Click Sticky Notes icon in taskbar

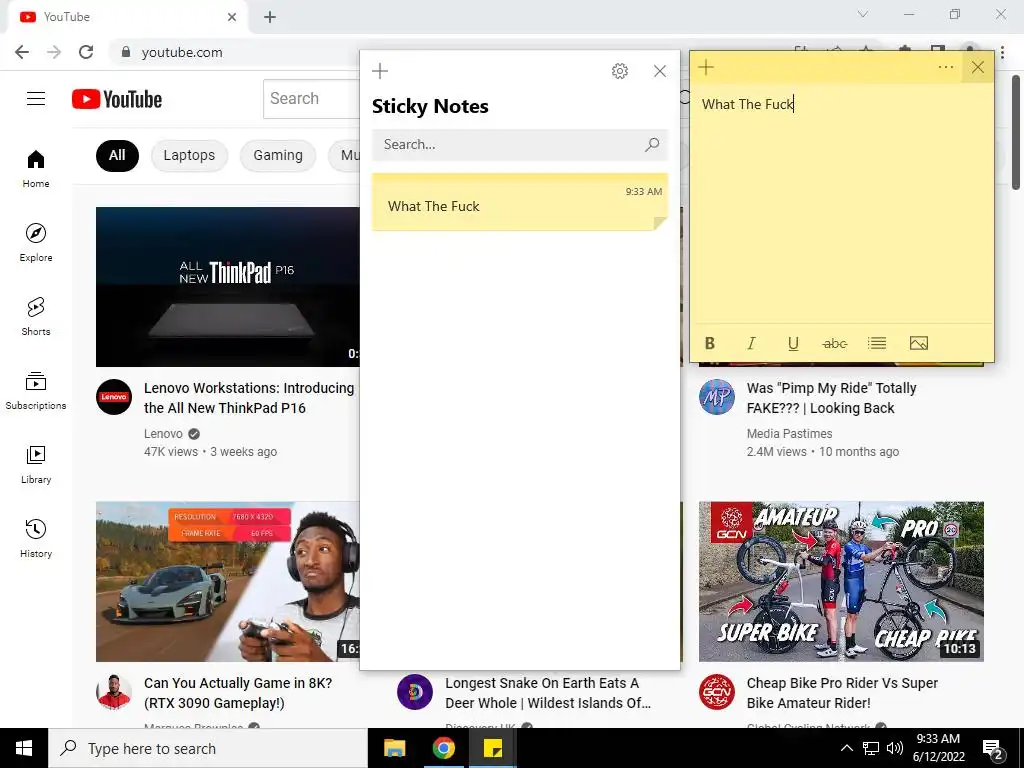[493, 748]
